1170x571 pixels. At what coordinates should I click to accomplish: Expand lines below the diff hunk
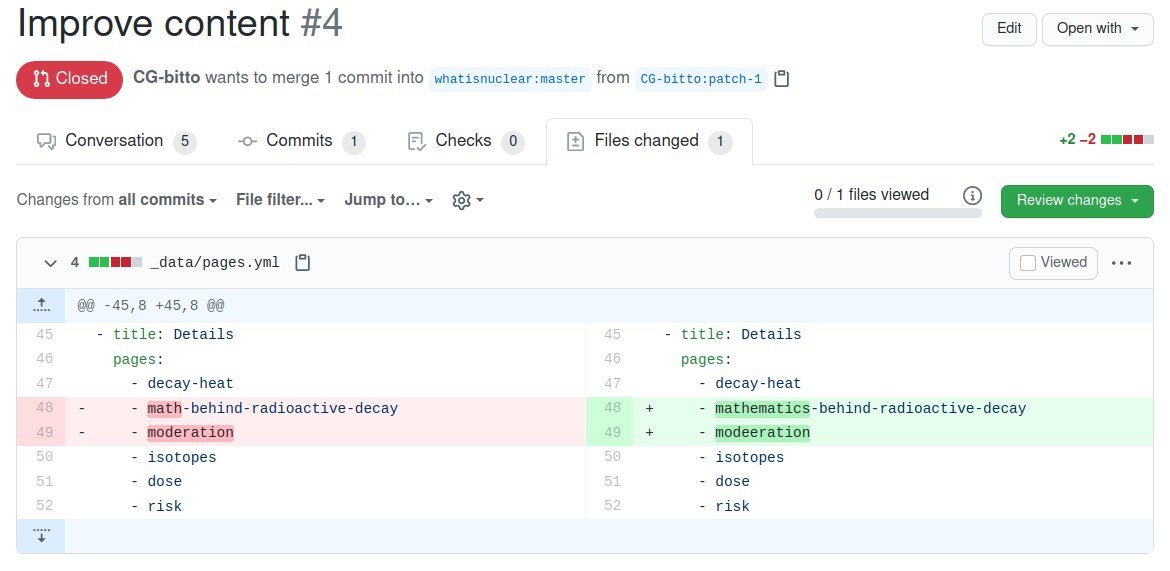(41, 536)
